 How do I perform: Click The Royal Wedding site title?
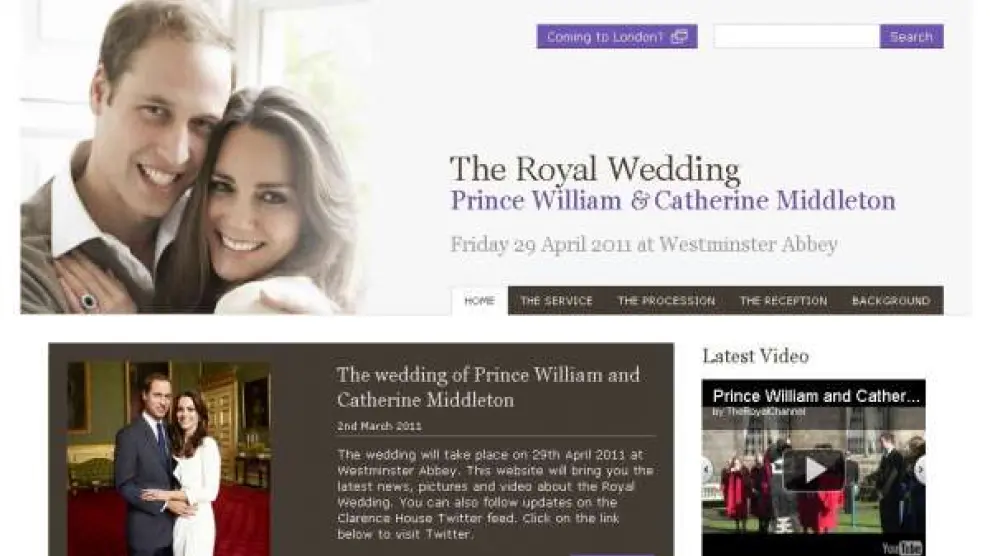coord(595,169)
